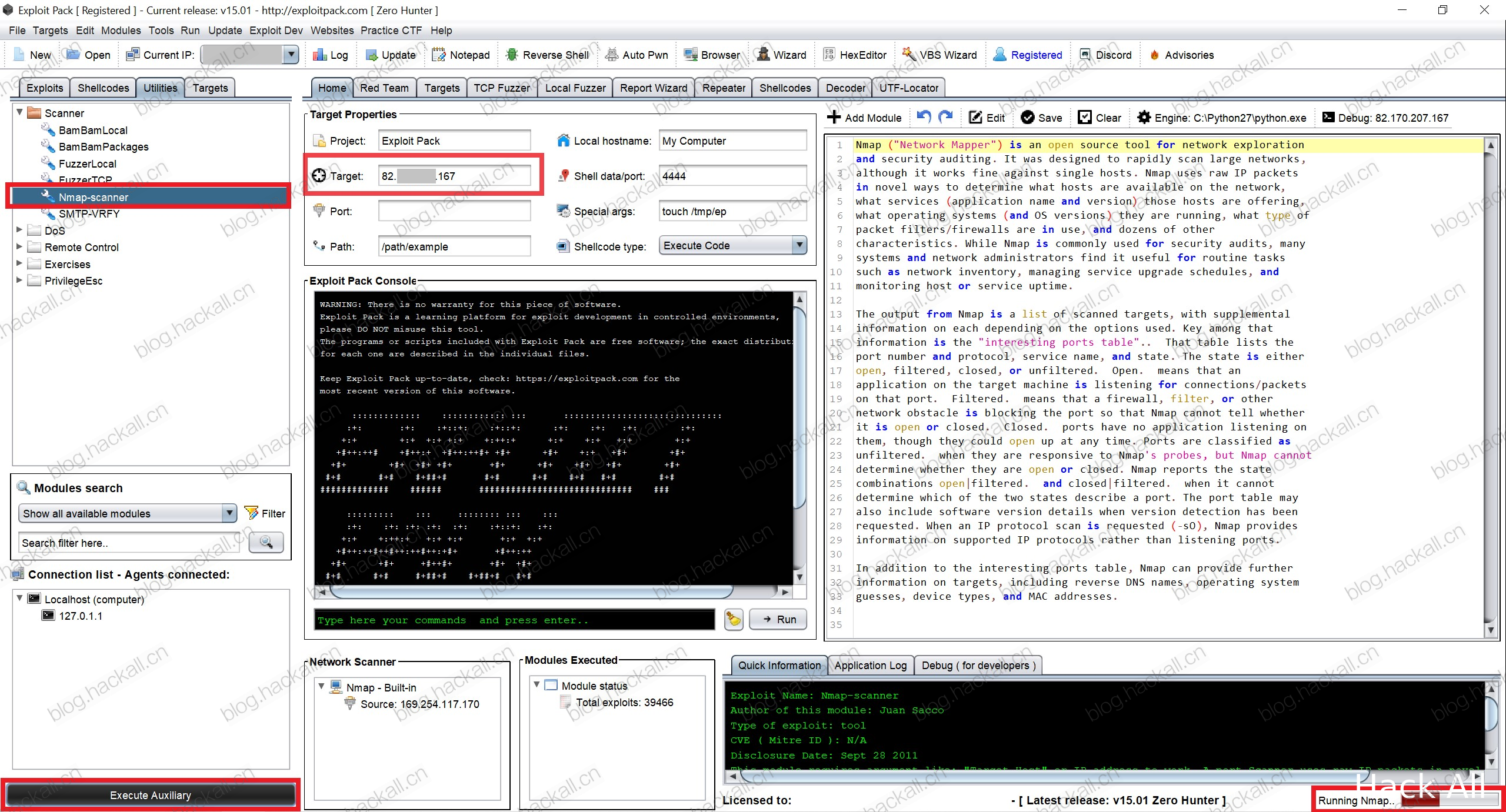1506x812 pixels.
Task: Expand the Exercises folder
Action: (x=19, y=263)
